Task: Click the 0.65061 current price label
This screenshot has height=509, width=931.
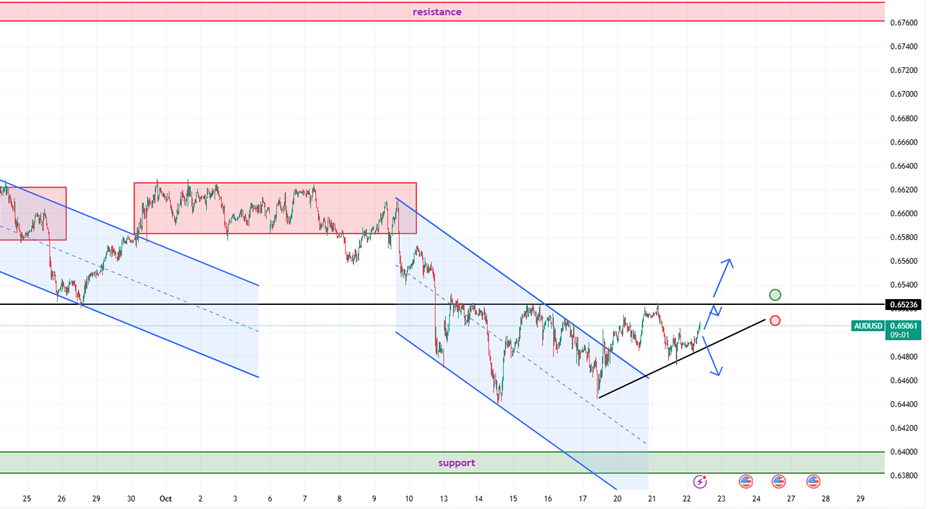Action: click(x=902, y=326)
